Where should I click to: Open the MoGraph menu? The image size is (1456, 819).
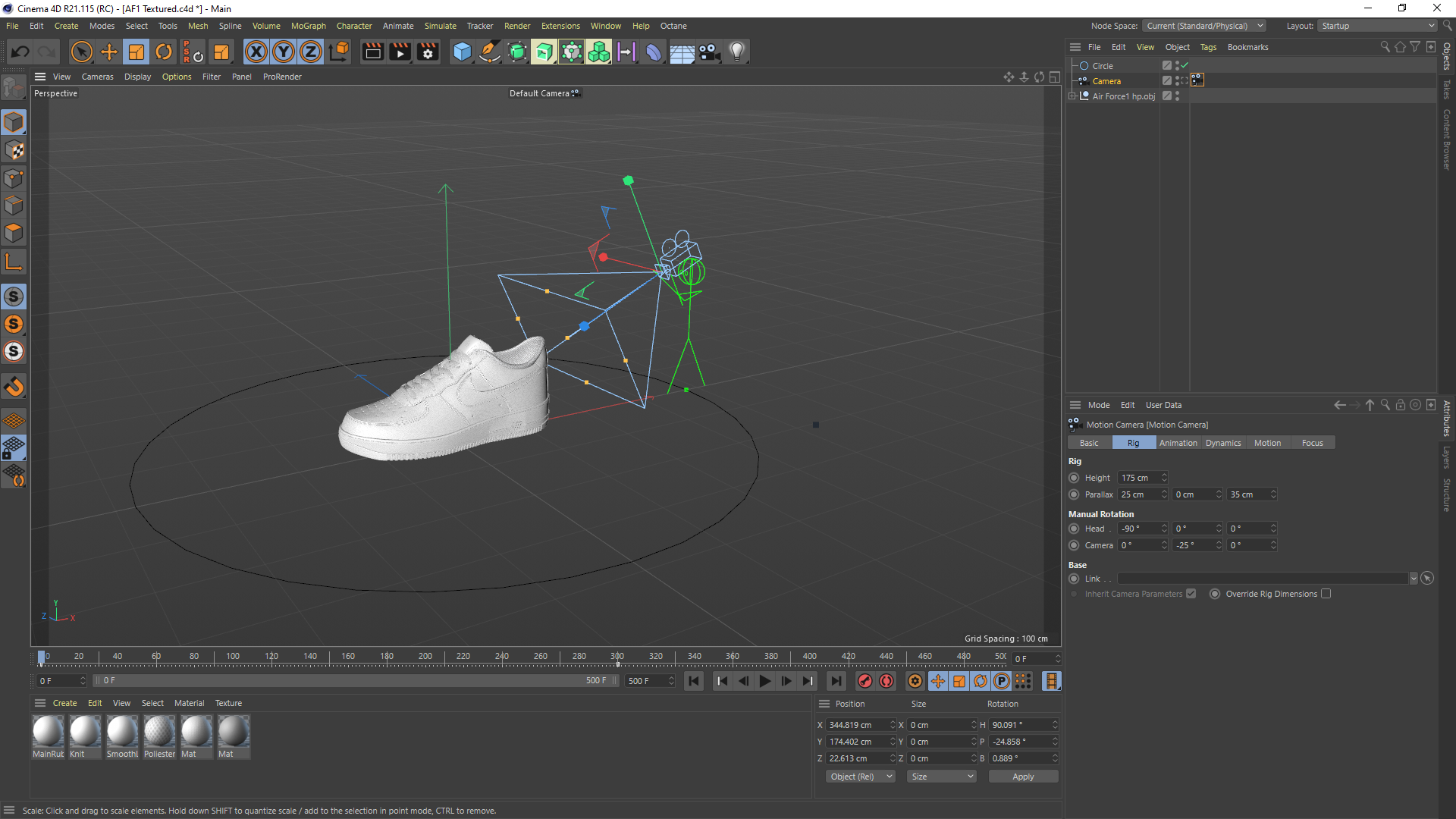coord(309,26)
